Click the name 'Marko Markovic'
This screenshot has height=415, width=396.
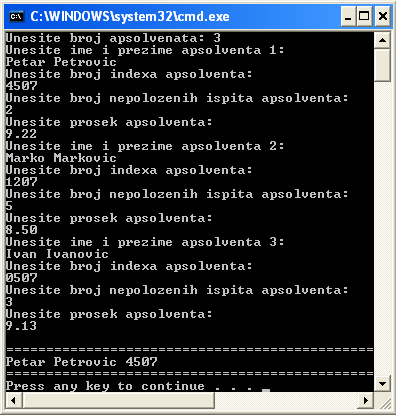click(61, 158)
